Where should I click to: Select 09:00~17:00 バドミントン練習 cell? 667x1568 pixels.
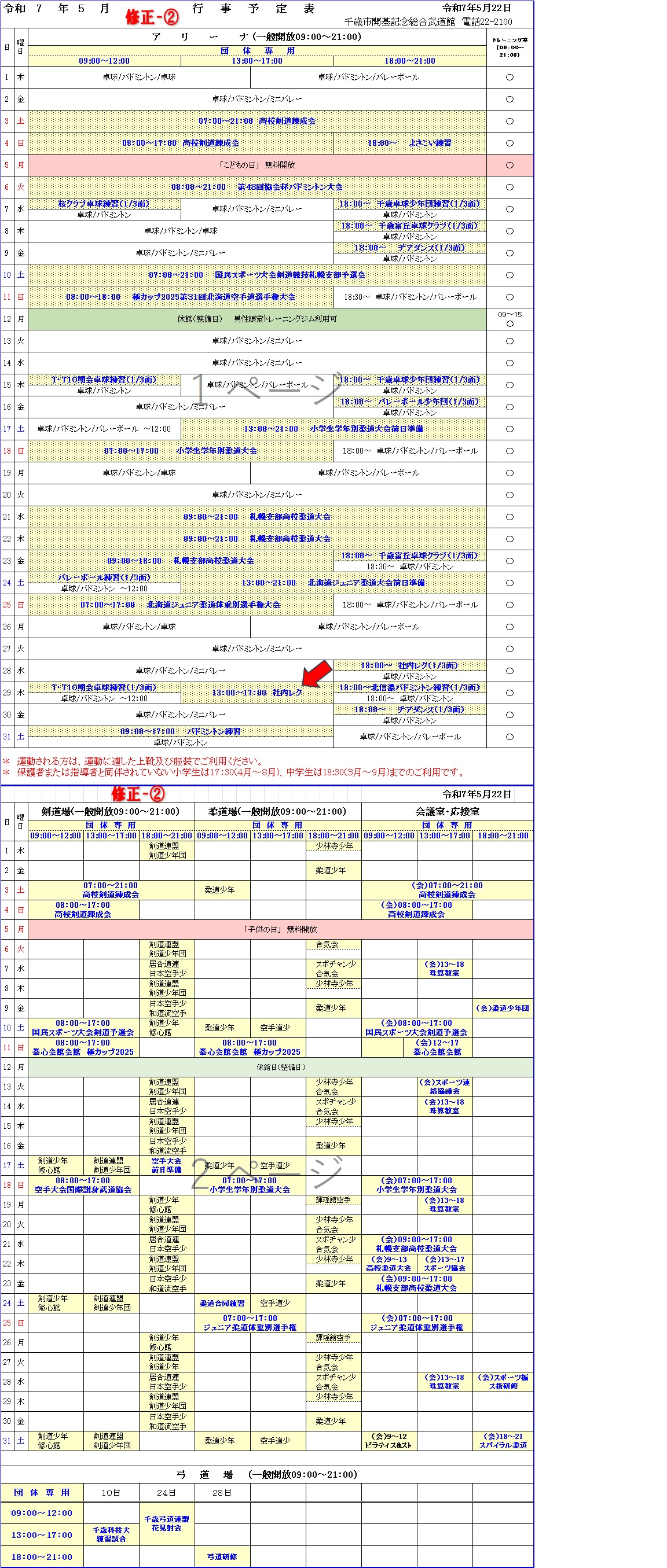tap(181, 732)
